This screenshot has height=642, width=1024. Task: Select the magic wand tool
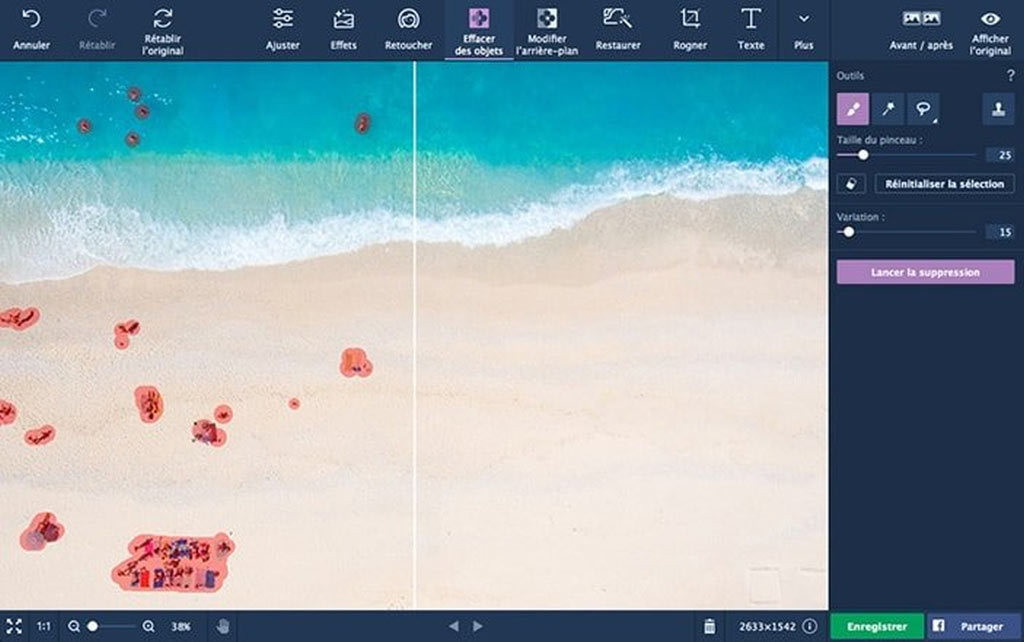click(888, 109)
